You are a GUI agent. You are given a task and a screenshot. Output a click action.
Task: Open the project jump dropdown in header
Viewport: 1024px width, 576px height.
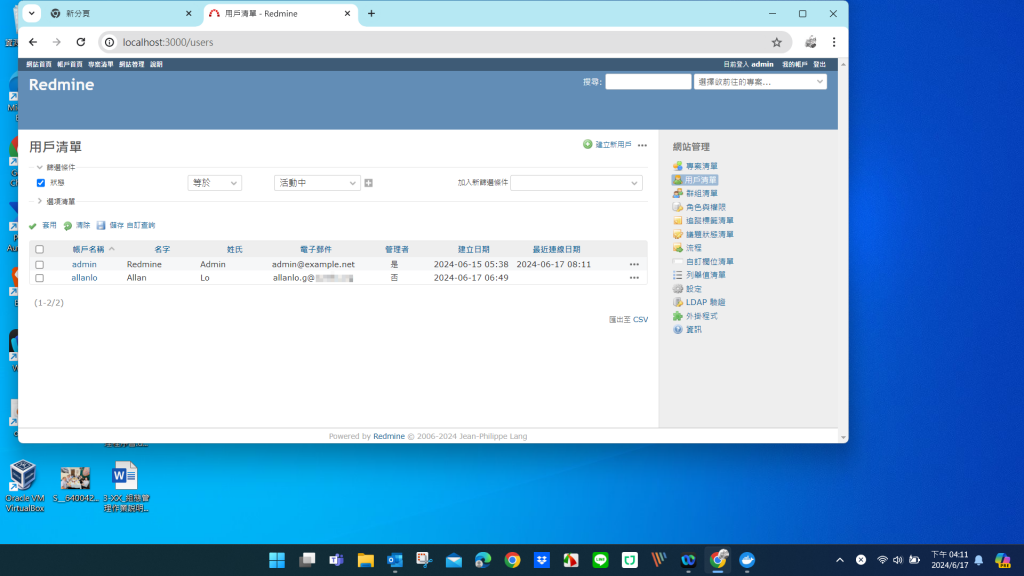pos(760,82)
